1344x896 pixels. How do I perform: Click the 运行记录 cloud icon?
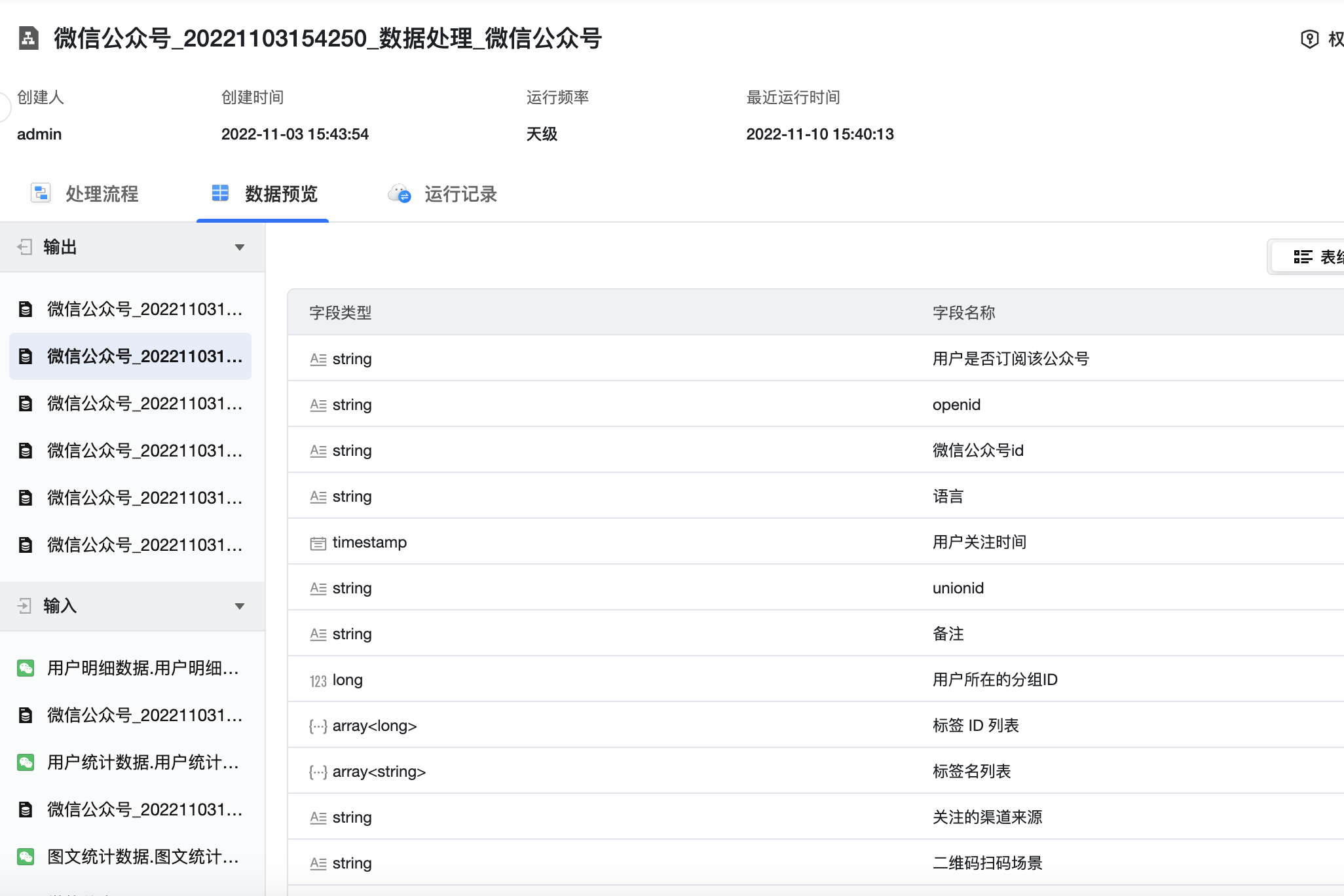coord(400,194)
